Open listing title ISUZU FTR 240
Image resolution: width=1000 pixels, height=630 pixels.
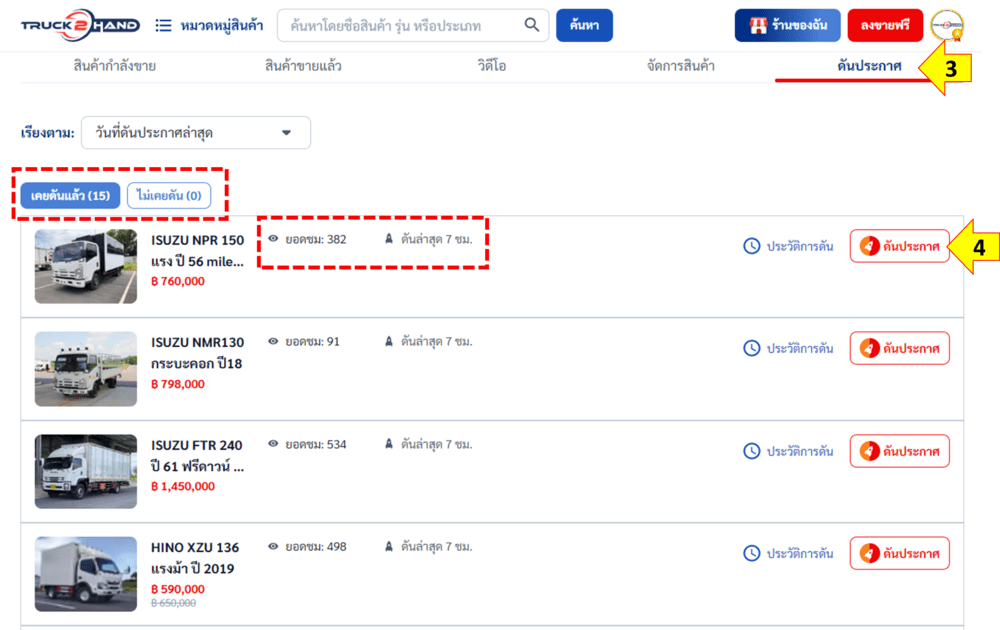[198, 455]
